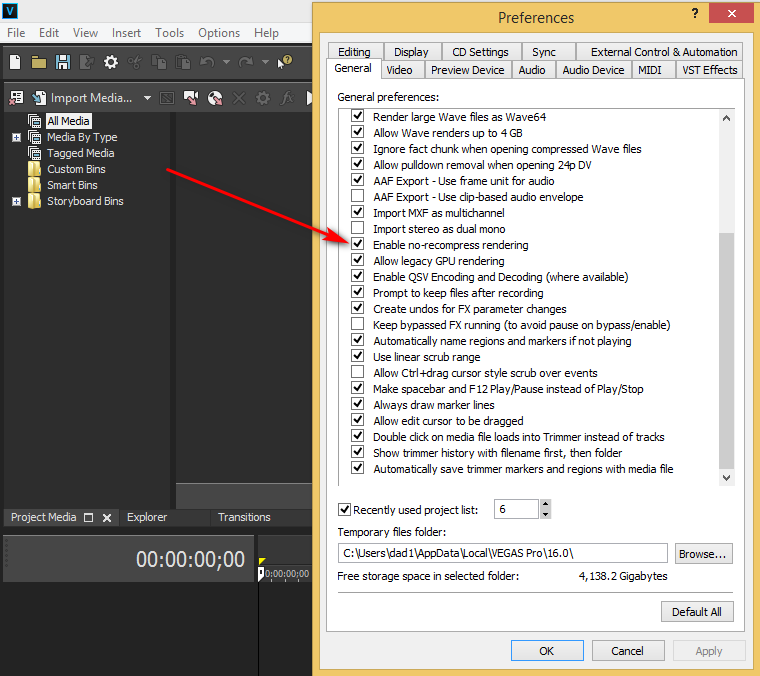Select the Smart Bins folder
The width and height of the screenshot is (760, 676).
point(72,185)
